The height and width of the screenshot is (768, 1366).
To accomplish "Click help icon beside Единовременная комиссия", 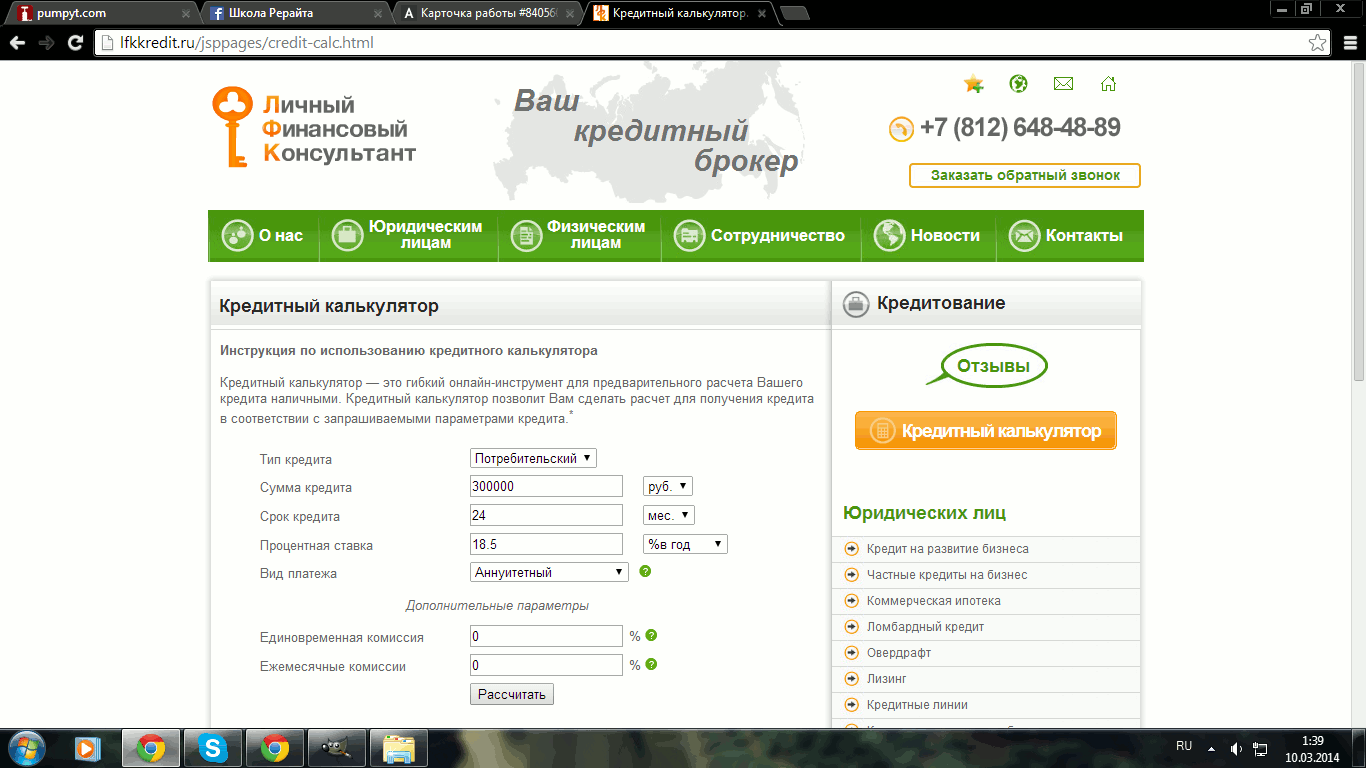I will pos(651,635).
